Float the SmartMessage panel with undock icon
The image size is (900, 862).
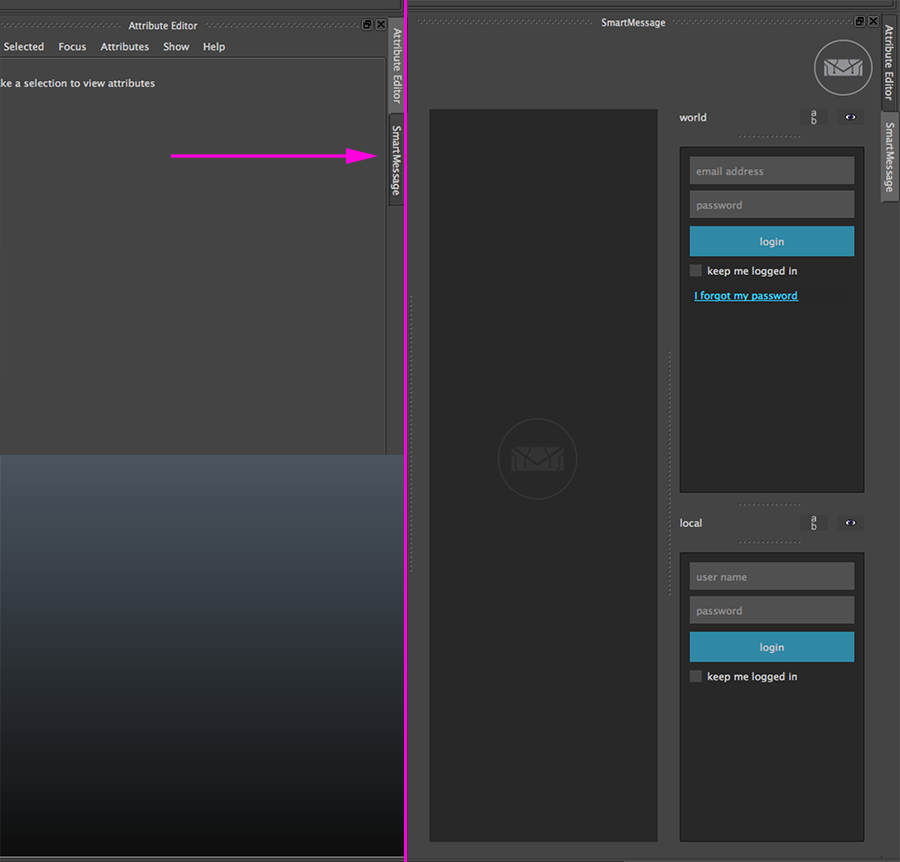pyautogui.click(x=860, y=22)
